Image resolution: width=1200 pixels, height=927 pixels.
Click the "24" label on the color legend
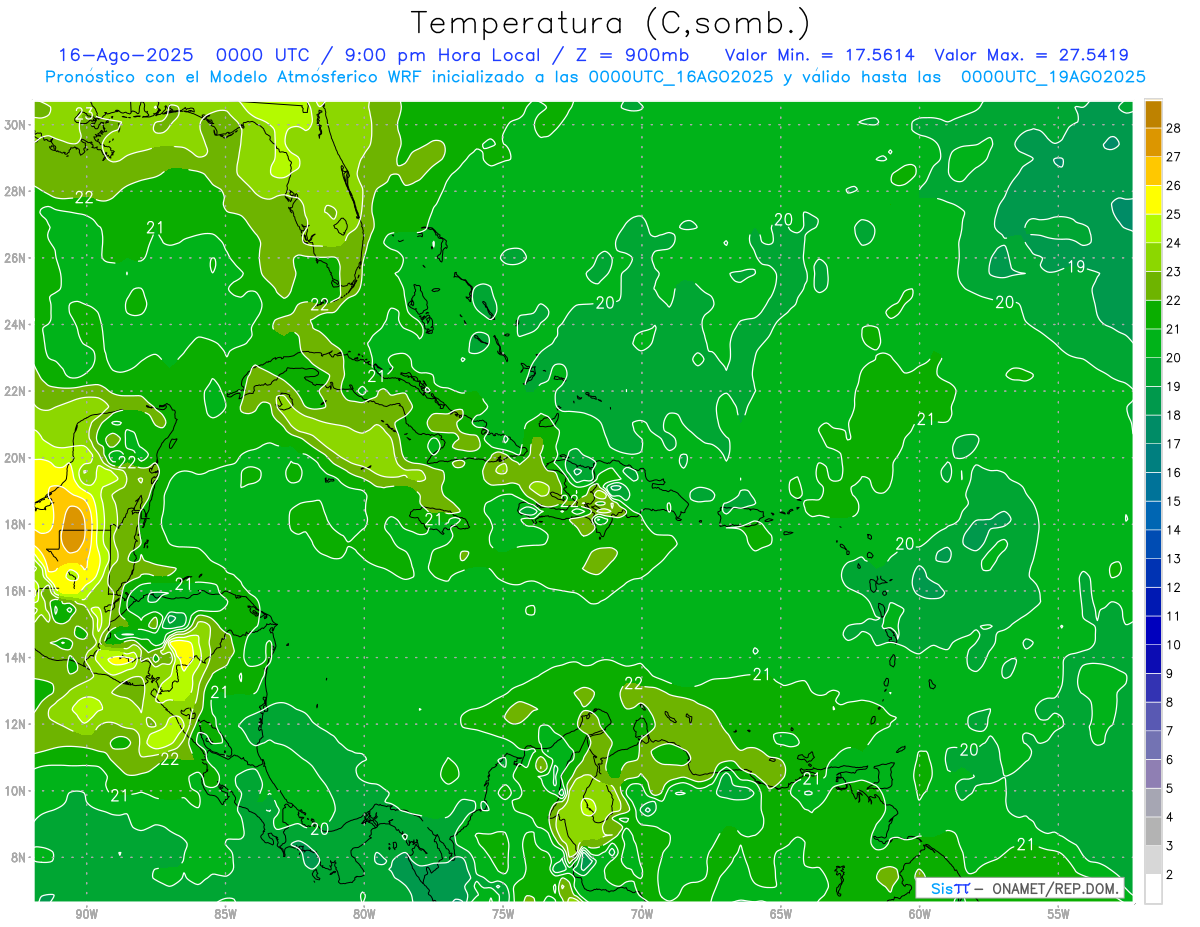coord(1173,243)
